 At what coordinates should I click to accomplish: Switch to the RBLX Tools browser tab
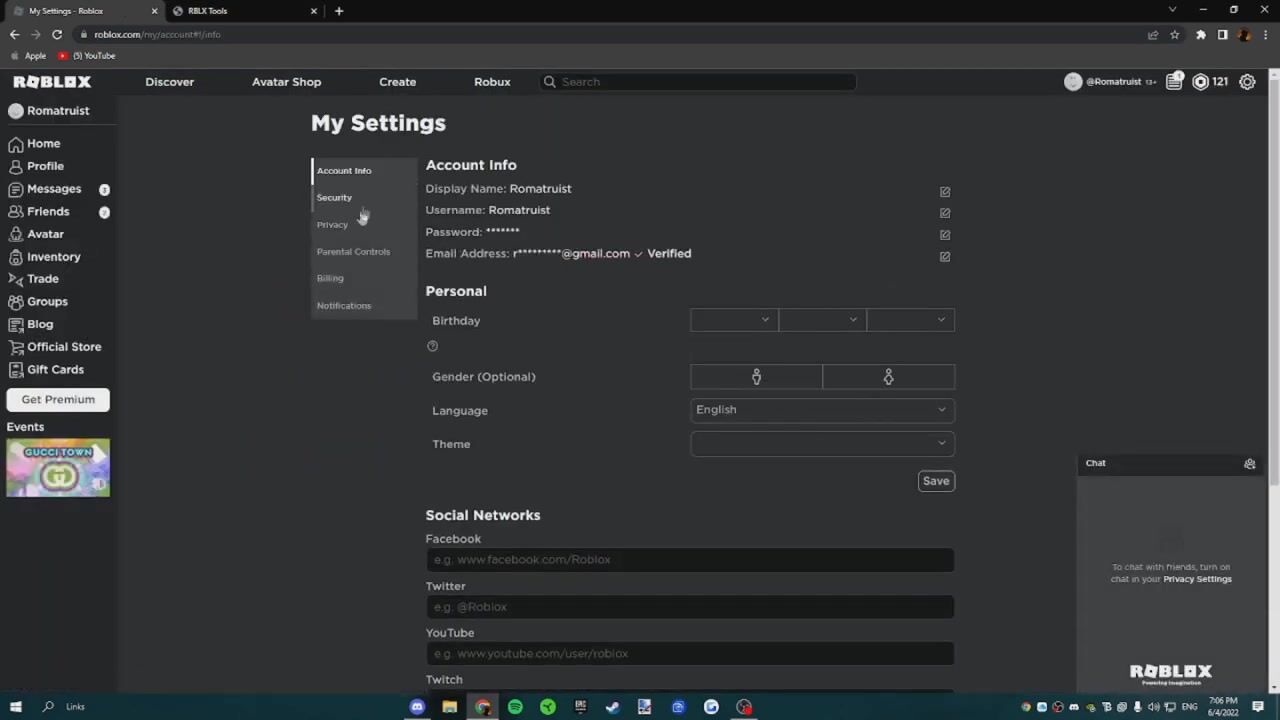tap(243, 11)
